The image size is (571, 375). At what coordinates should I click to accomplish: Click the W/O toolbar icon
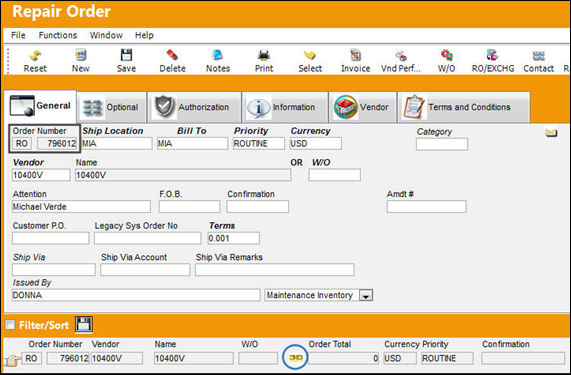[446, 61]
